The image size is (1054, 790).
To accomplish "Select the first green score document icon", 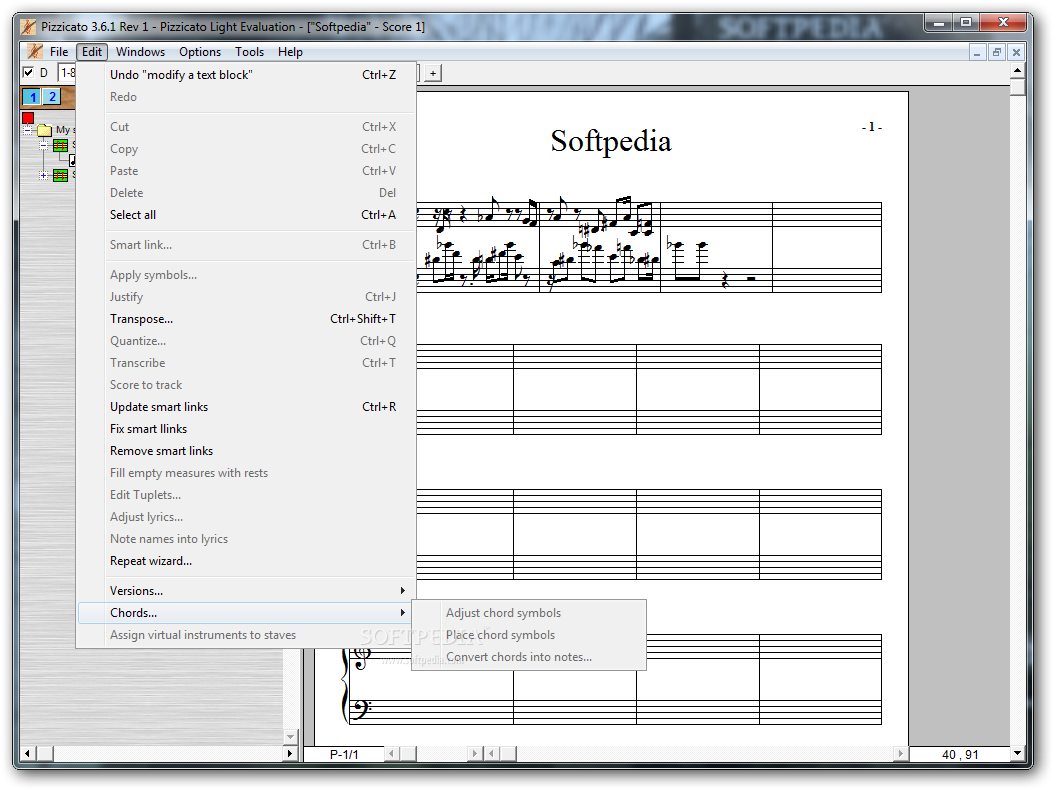I will [60, 145].
